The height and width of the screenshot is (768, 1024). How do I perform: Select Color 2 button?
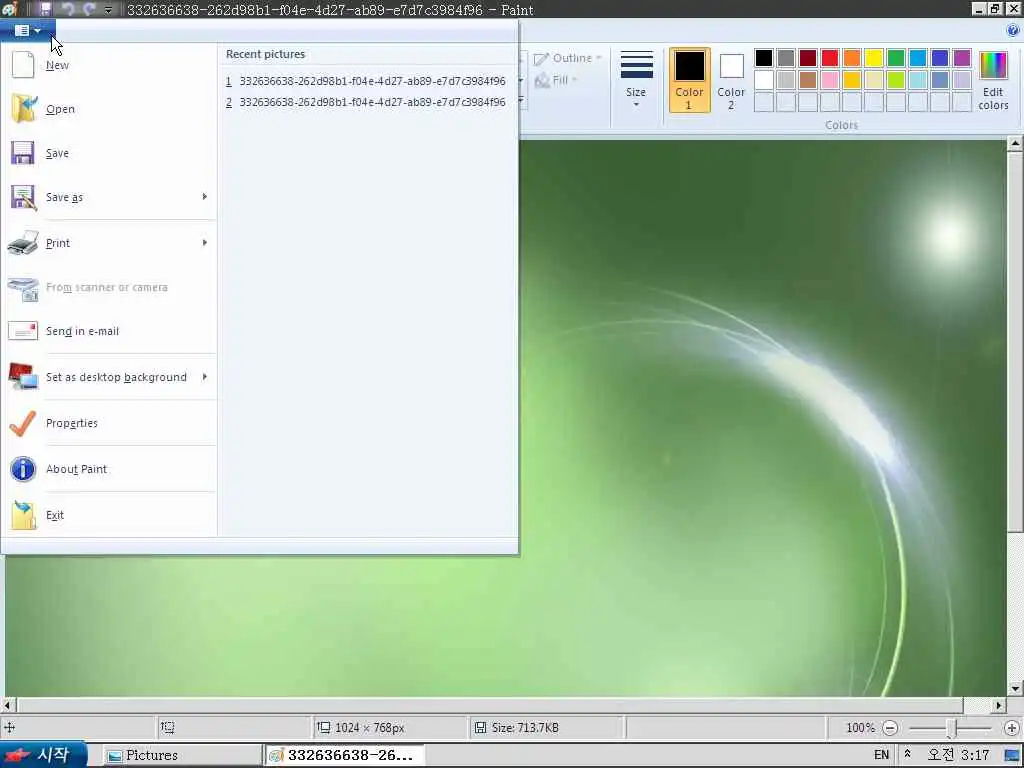coord(731,80)
